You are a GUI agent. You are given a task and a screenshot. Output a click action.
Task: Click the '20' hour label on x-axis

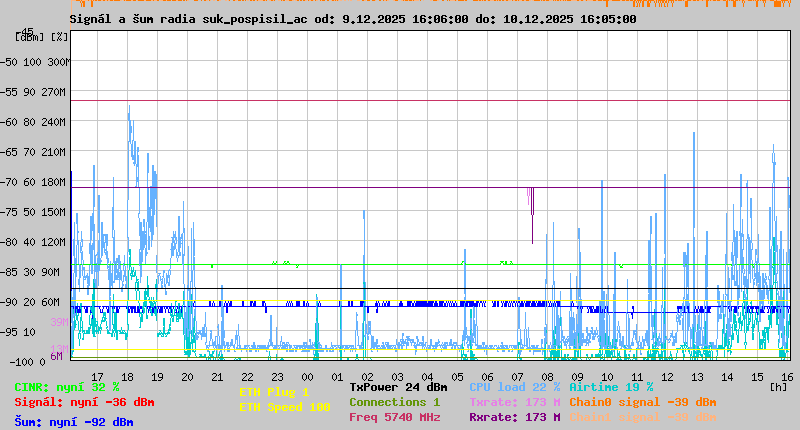187,377
